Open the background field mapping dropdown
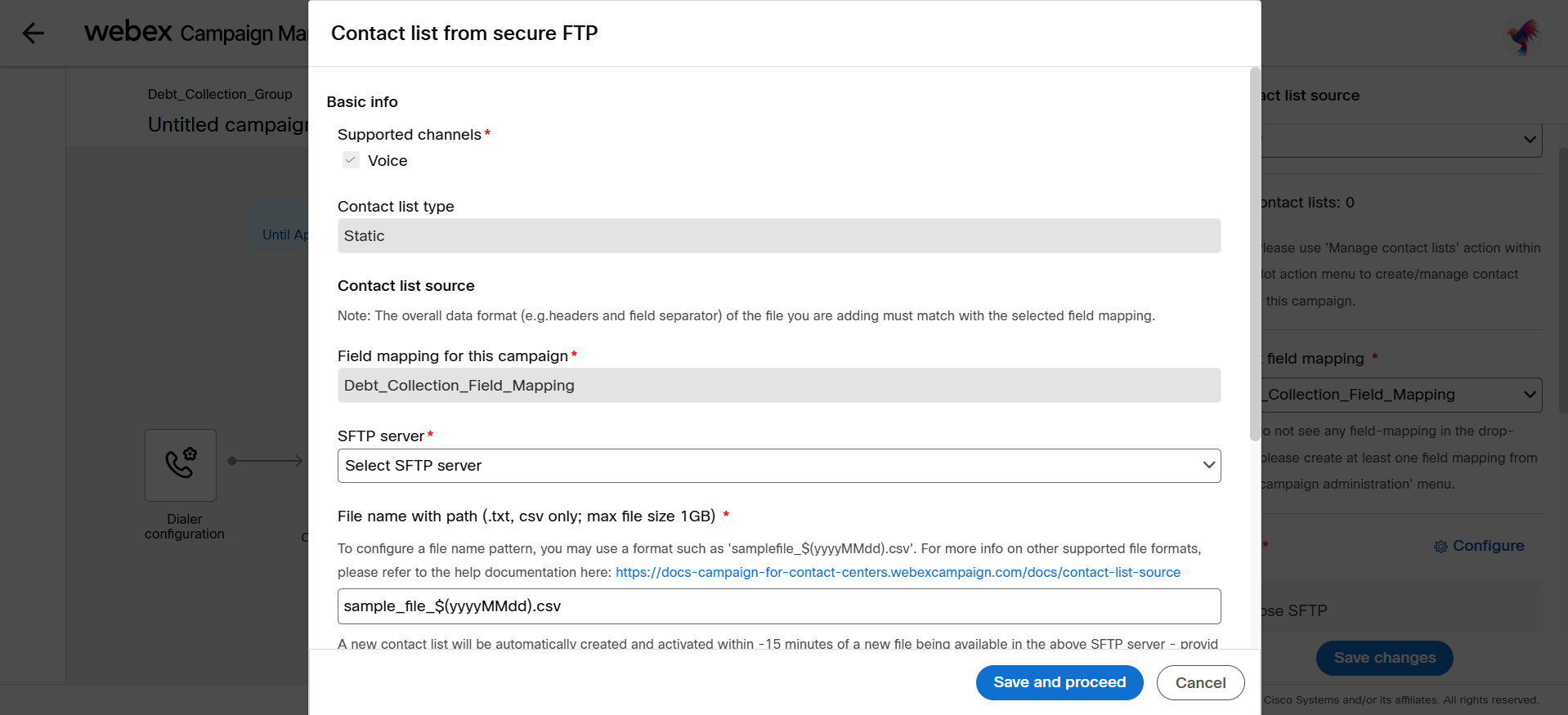This screenshot has height=715, width=1568. 1400,395
